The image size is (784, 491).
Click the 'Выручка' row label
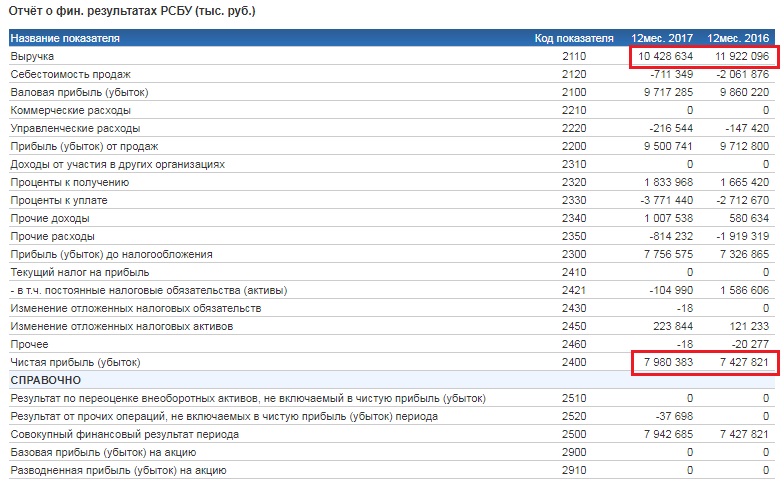32,57
